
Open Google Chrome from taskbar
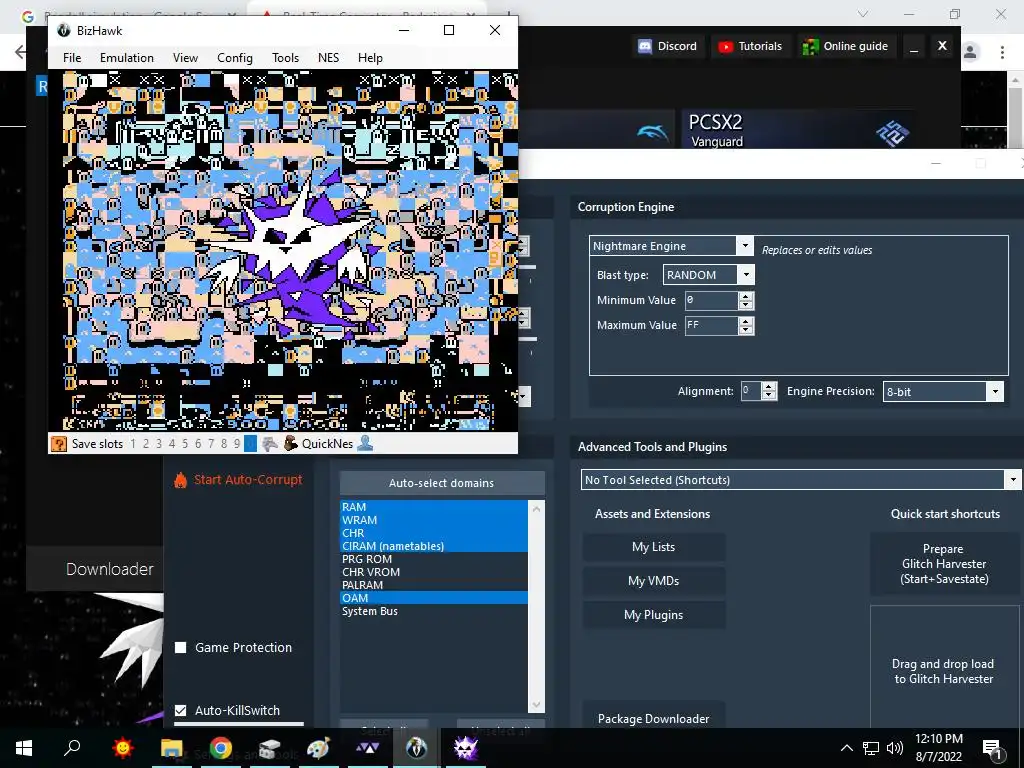[221, 748]
